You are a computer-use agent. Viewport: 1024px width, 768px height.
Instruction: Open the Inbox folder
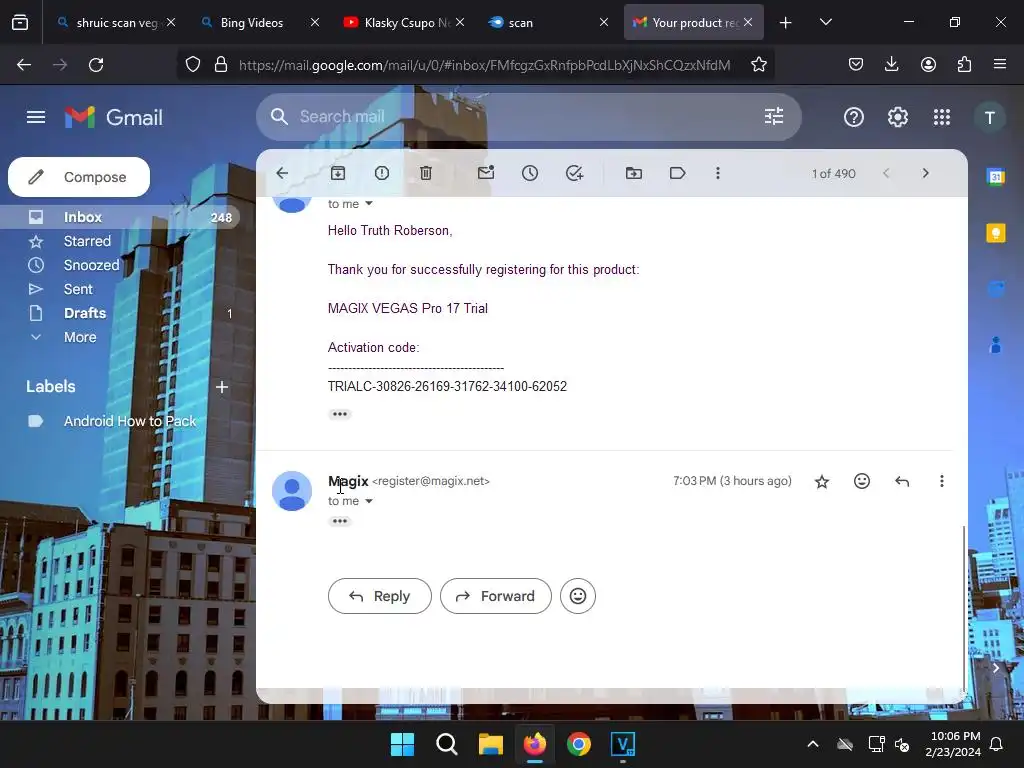120,217
